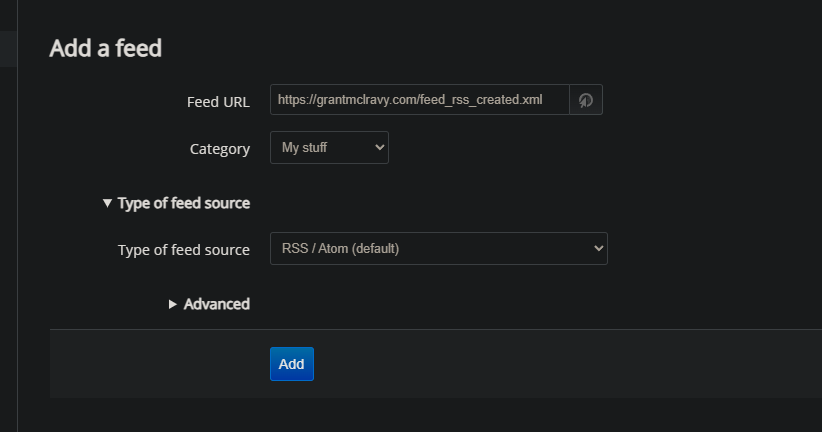Open the RSS / Atom (default) dropdown
The image size is (822, 432).
438,248
